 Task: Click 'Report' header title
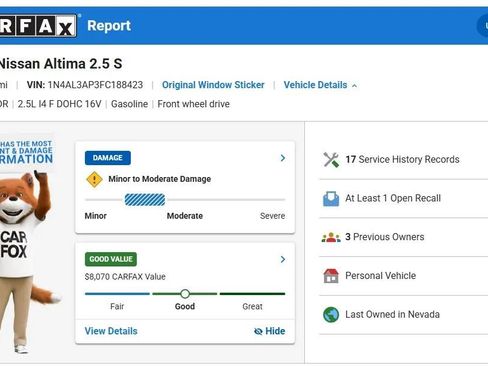[109, 26]
